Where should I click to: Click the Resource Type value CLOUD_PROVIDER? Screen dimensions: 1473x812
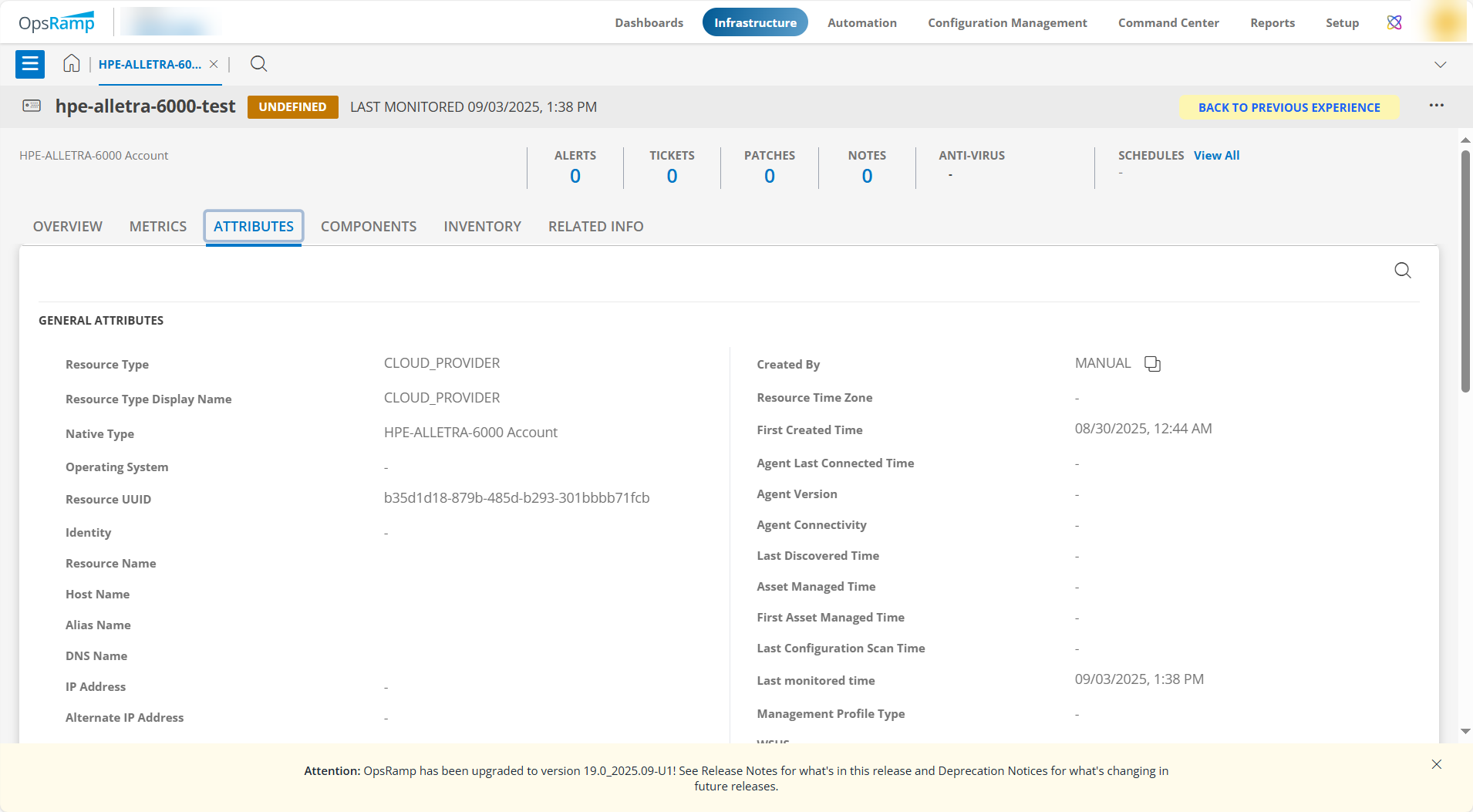click(442, 363)
